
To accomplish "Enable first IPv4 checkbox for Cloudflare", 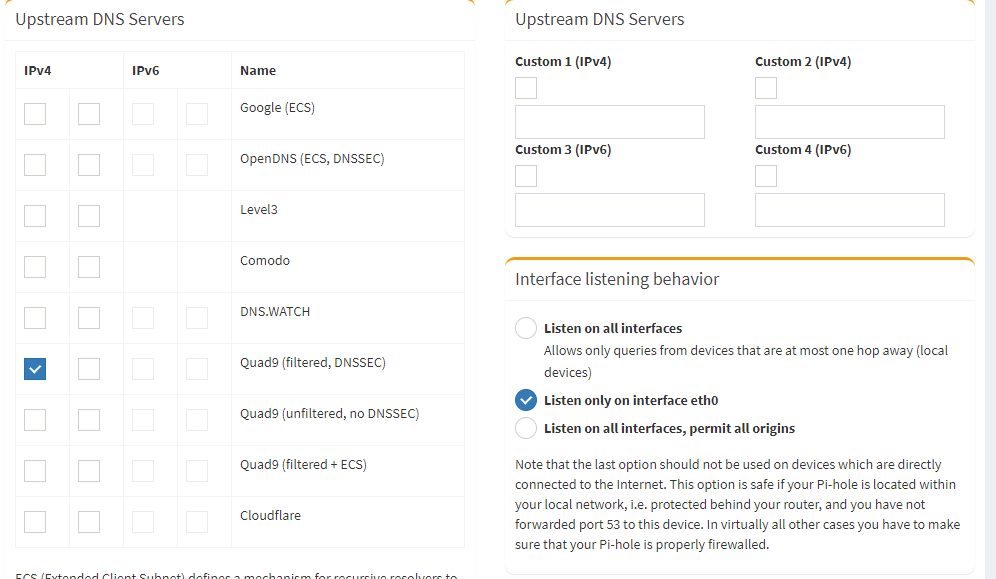I will (35, 522).
